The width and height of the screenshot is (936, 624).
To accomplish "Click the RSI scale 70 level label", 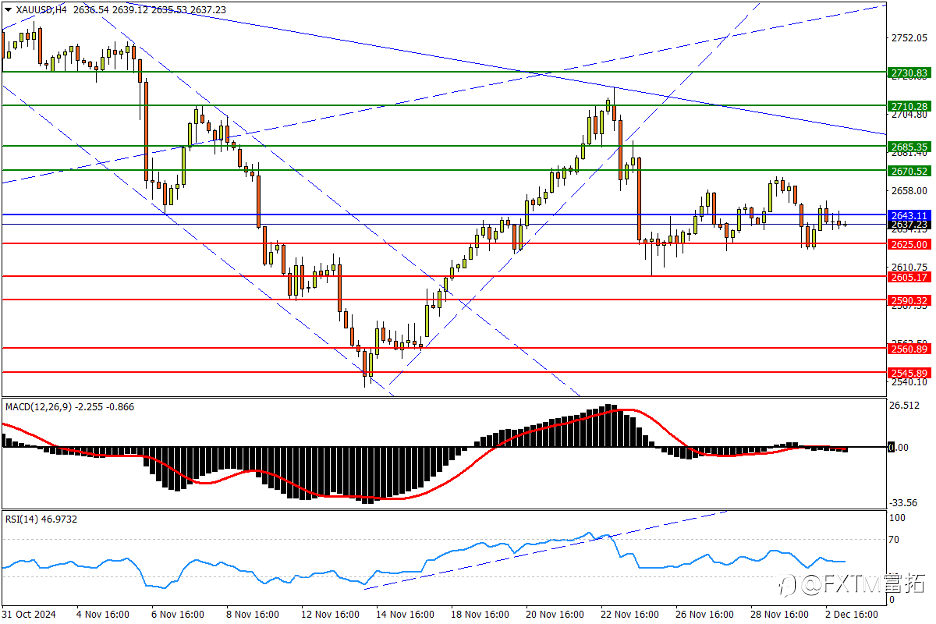I will (x=894, y=540).
